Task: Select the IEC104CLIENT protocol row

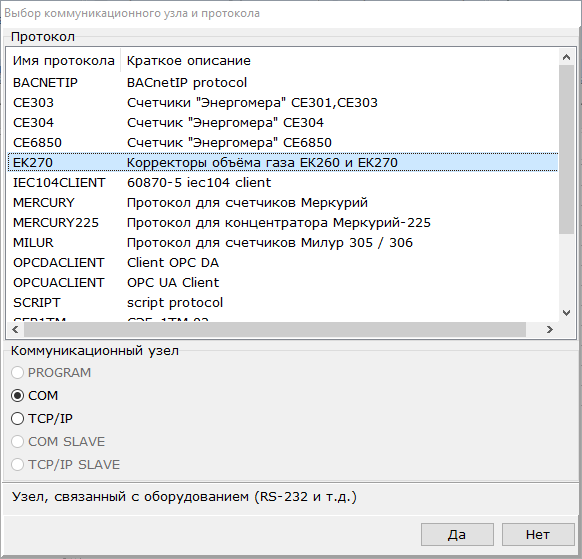Action: (x=283, y=183)
